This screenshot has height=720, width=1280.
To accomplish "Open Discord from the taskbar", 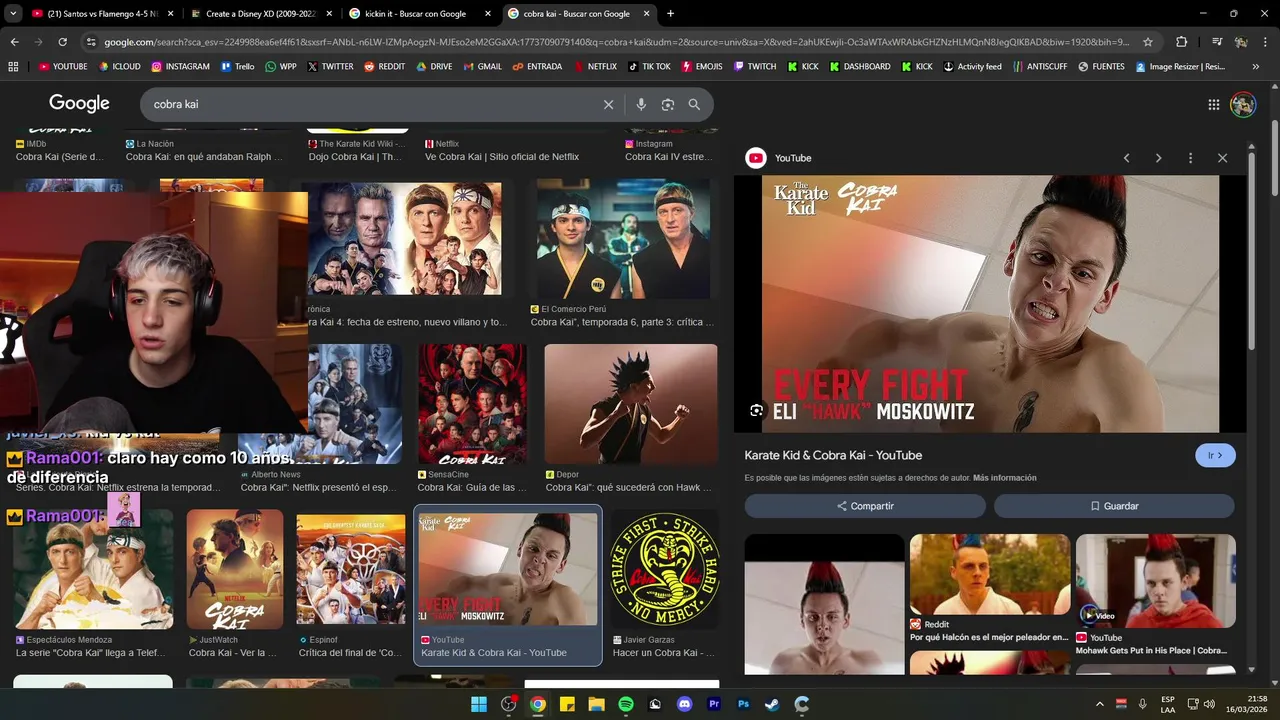I will click(x=685, y=704).
